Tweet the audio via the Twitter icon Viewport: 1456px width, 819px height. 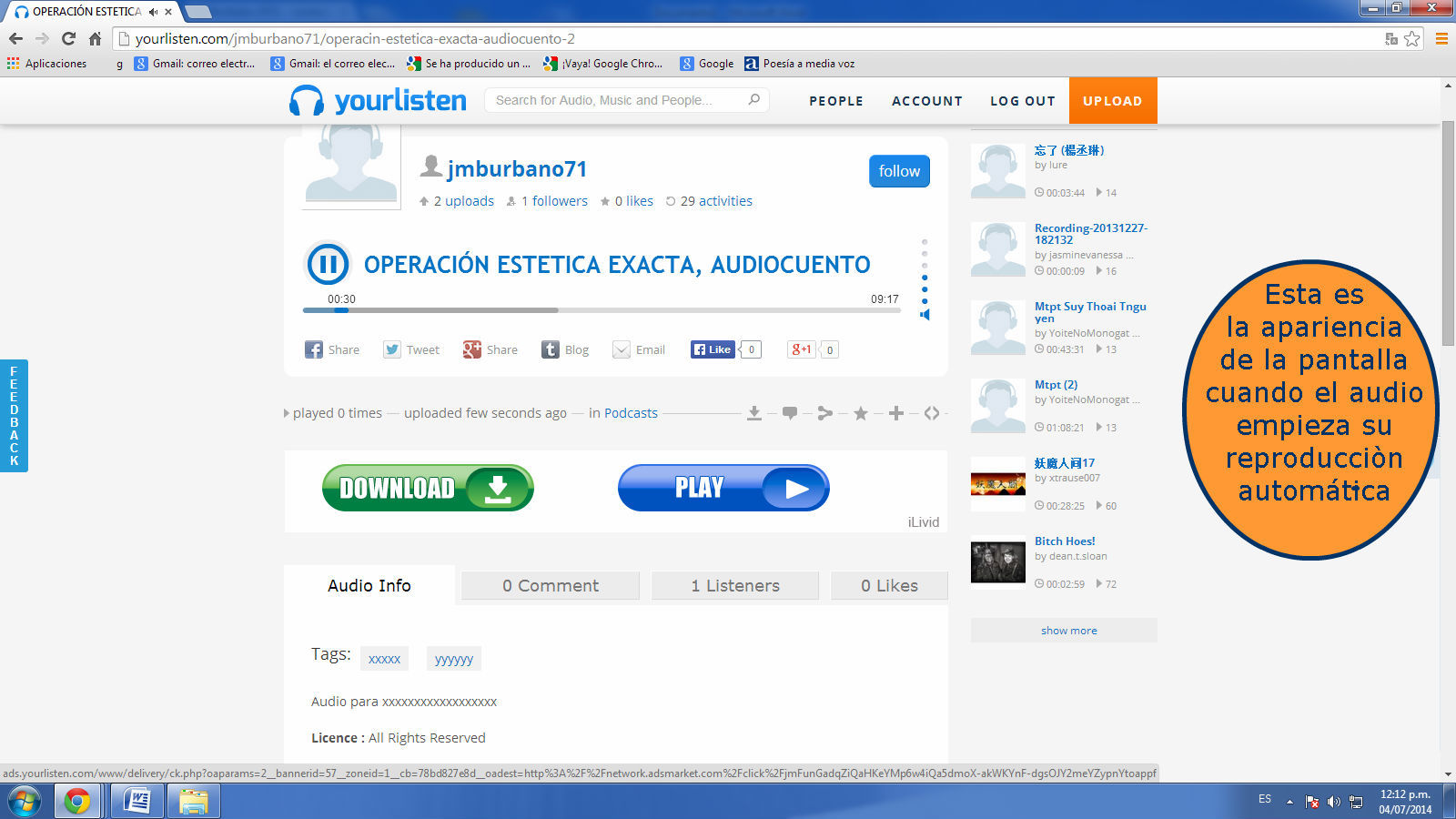coord(411,349)
